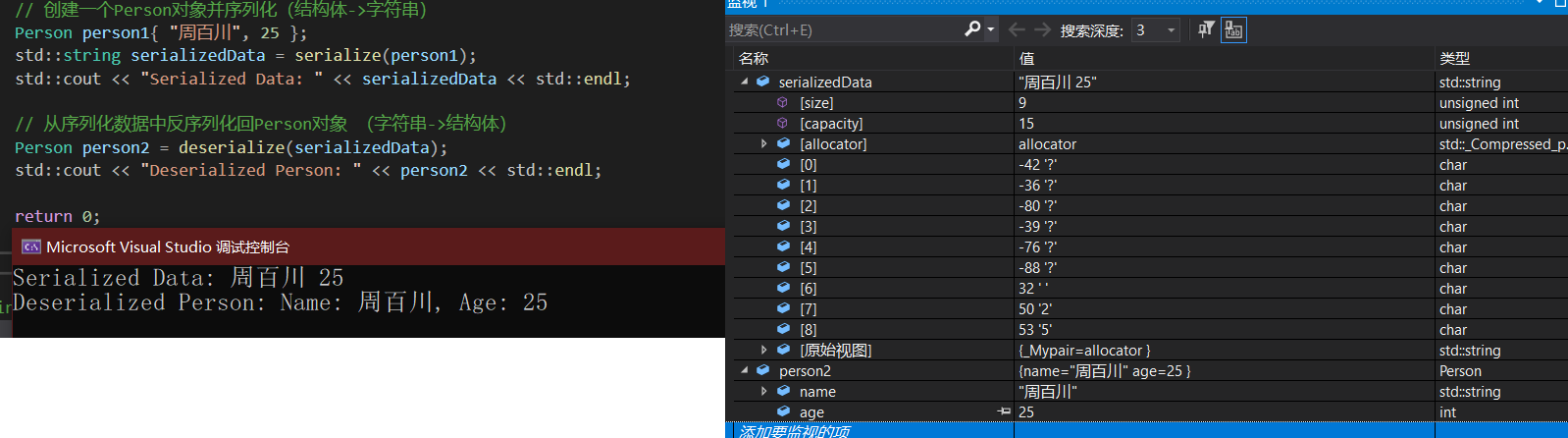Click the pin icon in age value cell
Viewport: 1568px width, 438px height.
pyautogui.click(x=1004, y=411)
